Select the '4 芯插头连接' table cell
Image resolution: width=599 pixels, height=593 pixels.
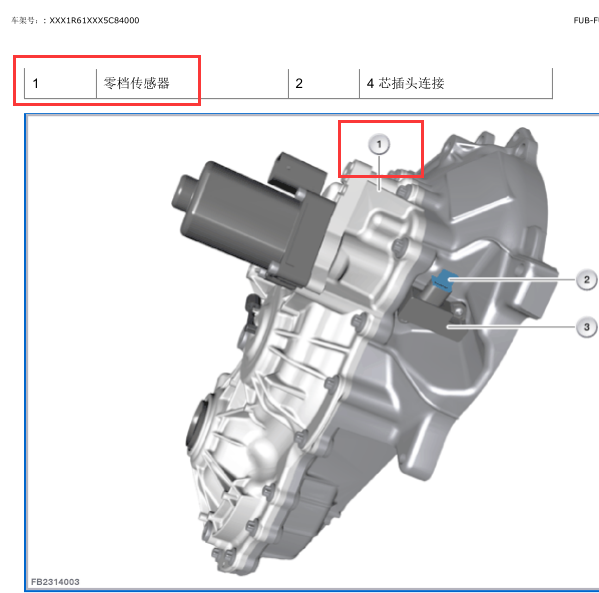coord(456,83)
